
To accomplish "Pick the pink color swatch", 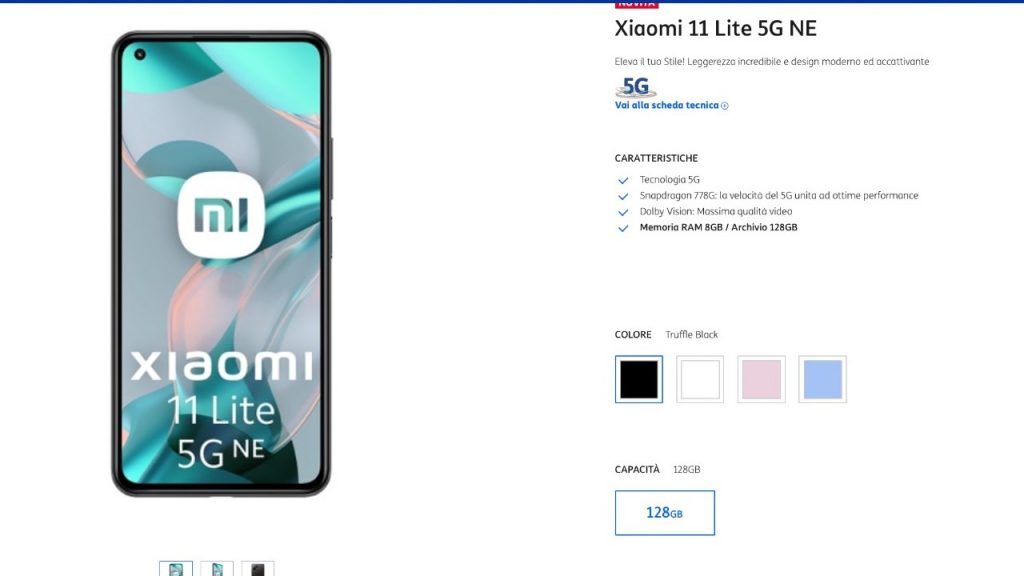I will (x=761, y=379).
